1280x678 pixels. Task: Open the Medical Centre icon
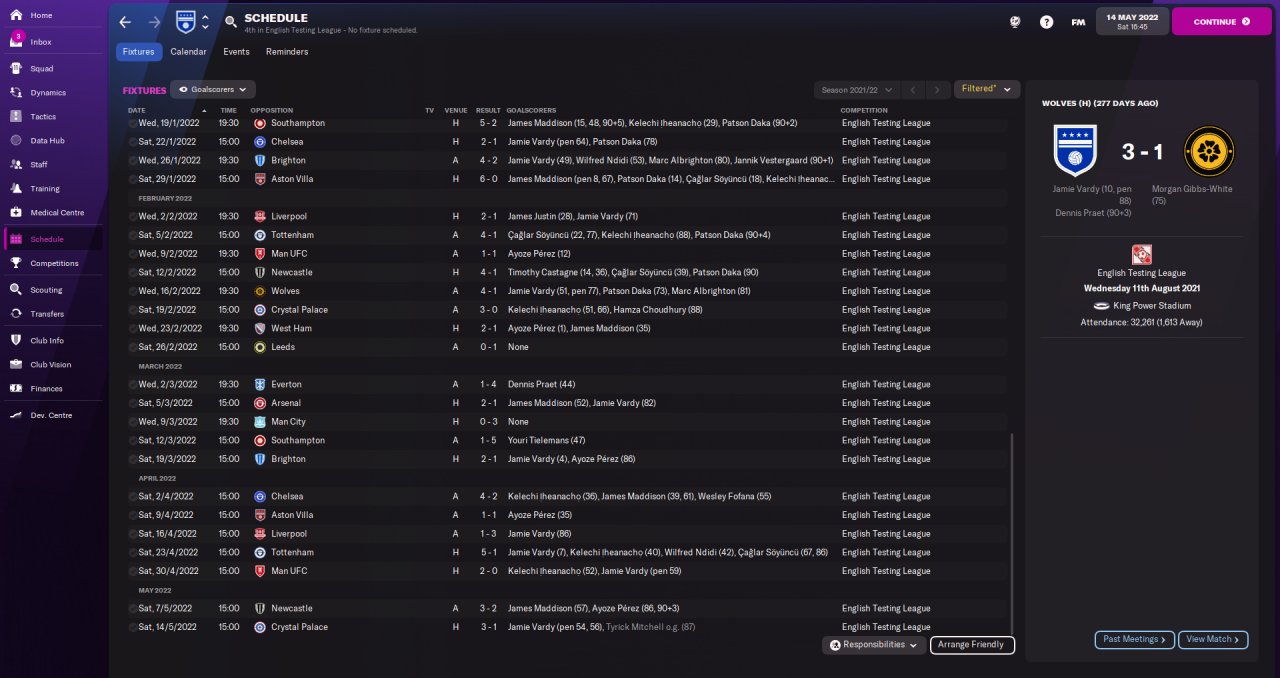point(17,213)
